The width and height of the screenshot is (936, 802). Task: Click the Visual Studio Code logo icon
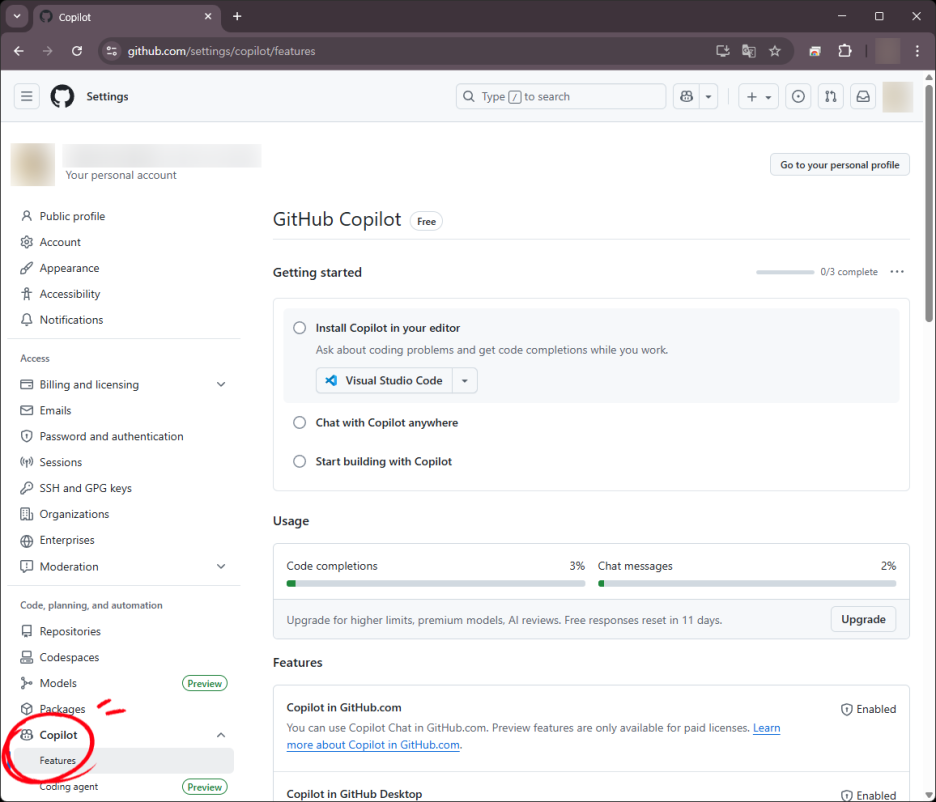[331, 380]
